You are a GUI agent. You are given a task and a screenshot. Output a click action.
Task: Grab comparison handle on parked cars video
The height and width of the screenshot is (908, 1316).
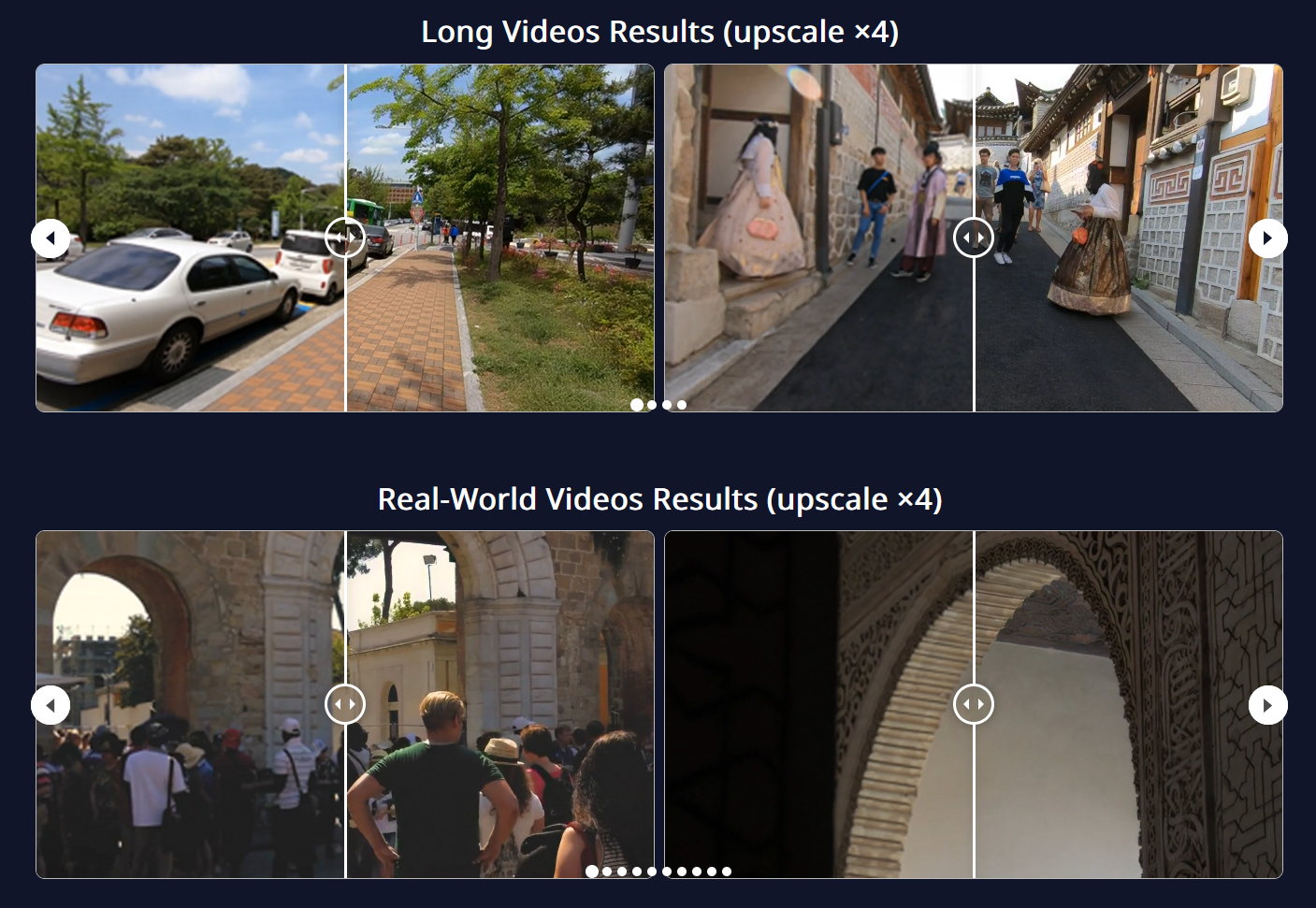pos(345,238)
